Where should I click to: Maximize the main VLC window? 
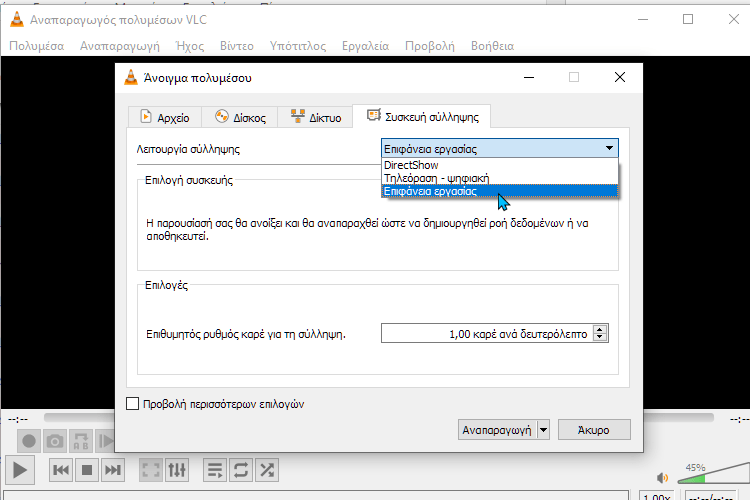coord(688,19)
